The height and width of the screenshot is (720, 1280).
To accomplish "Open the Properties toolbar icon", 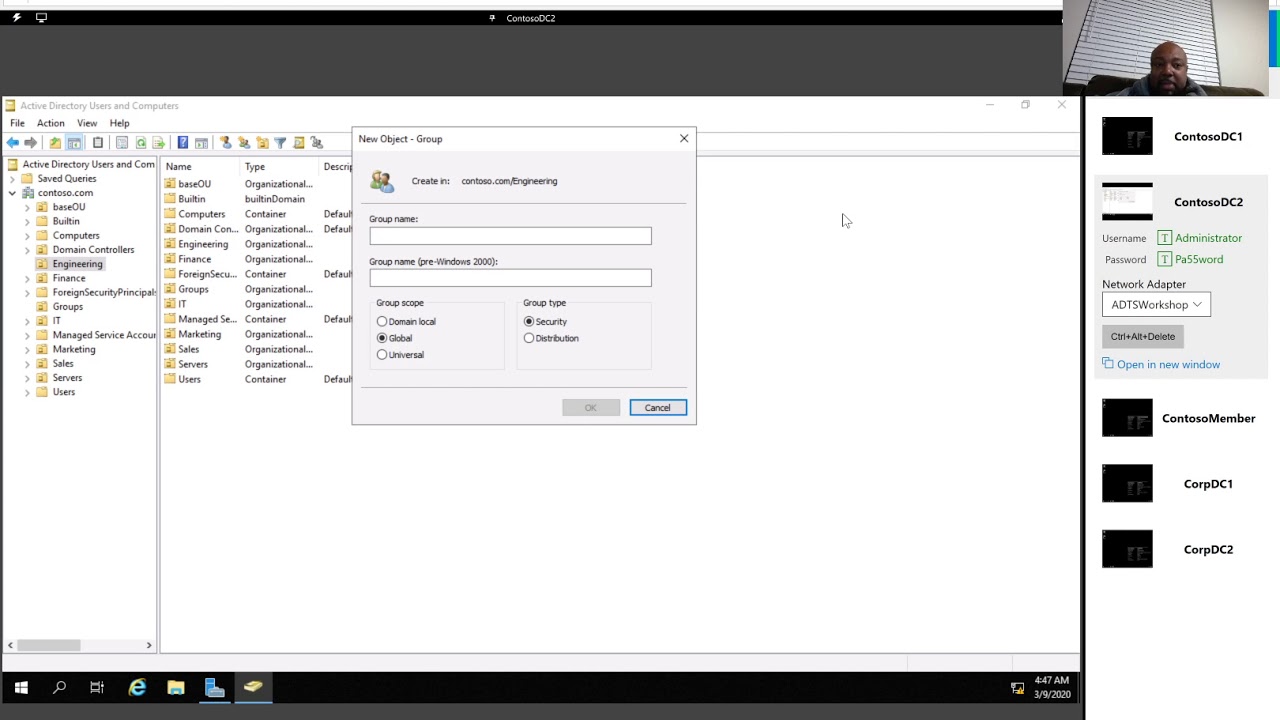I will click(x=122, y=143).
